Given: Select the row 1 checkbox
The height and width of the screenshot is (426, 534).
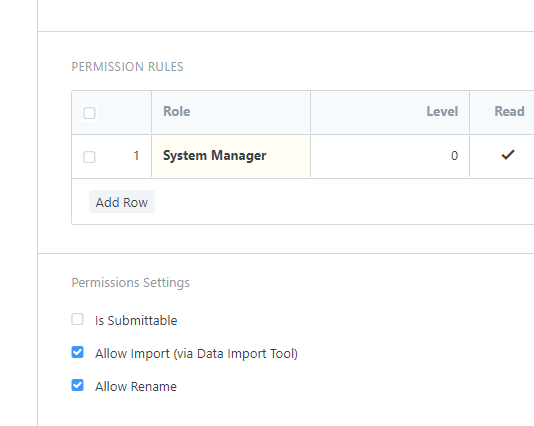Looking at the screenshot, I should 89,157.
